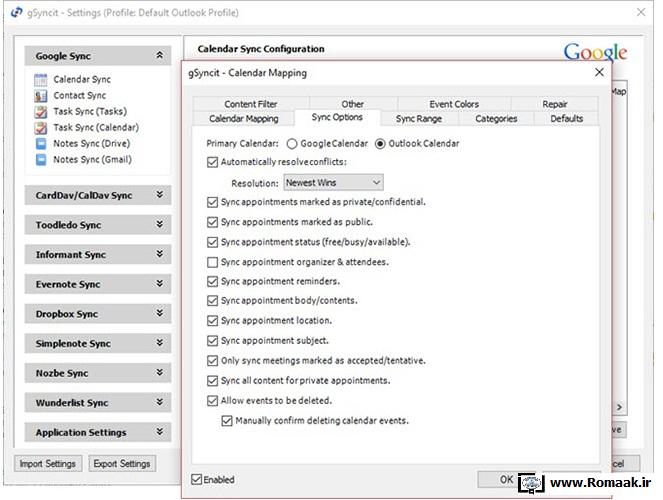Click the Export Settings button
663x500 pixels.
click(x=122, y=464)
